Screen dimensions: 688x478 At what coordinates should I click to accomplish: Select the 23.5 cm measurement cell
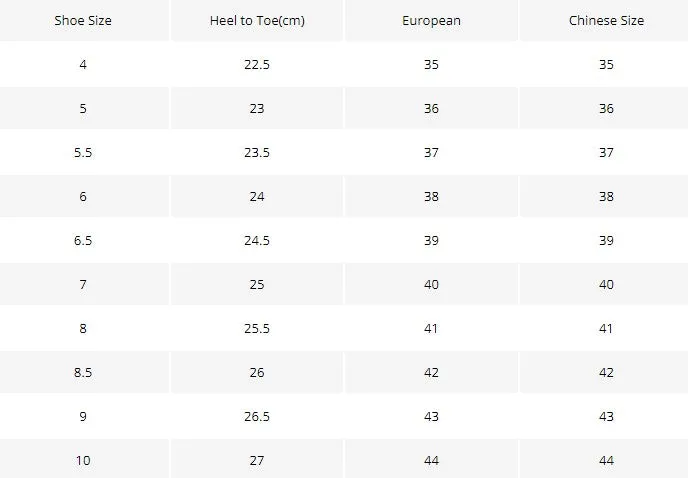click(257, 152)
